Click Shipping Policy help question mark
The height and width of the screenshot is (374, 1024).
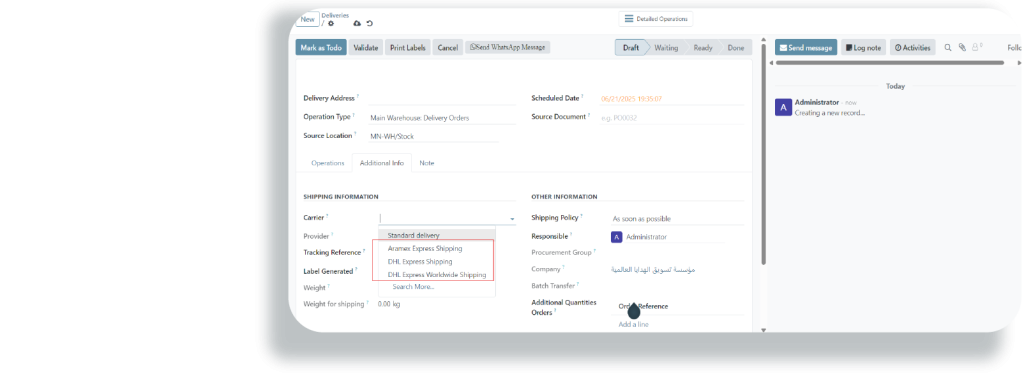click(581, 215)
